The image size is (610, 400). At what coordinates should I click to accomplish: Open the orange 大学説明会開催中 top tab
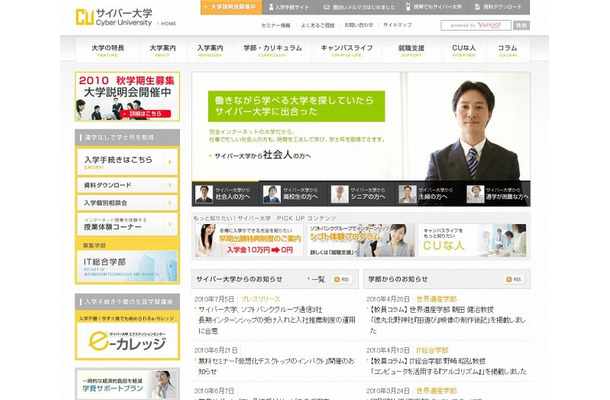pyautogui.click(x=231, y=7)
